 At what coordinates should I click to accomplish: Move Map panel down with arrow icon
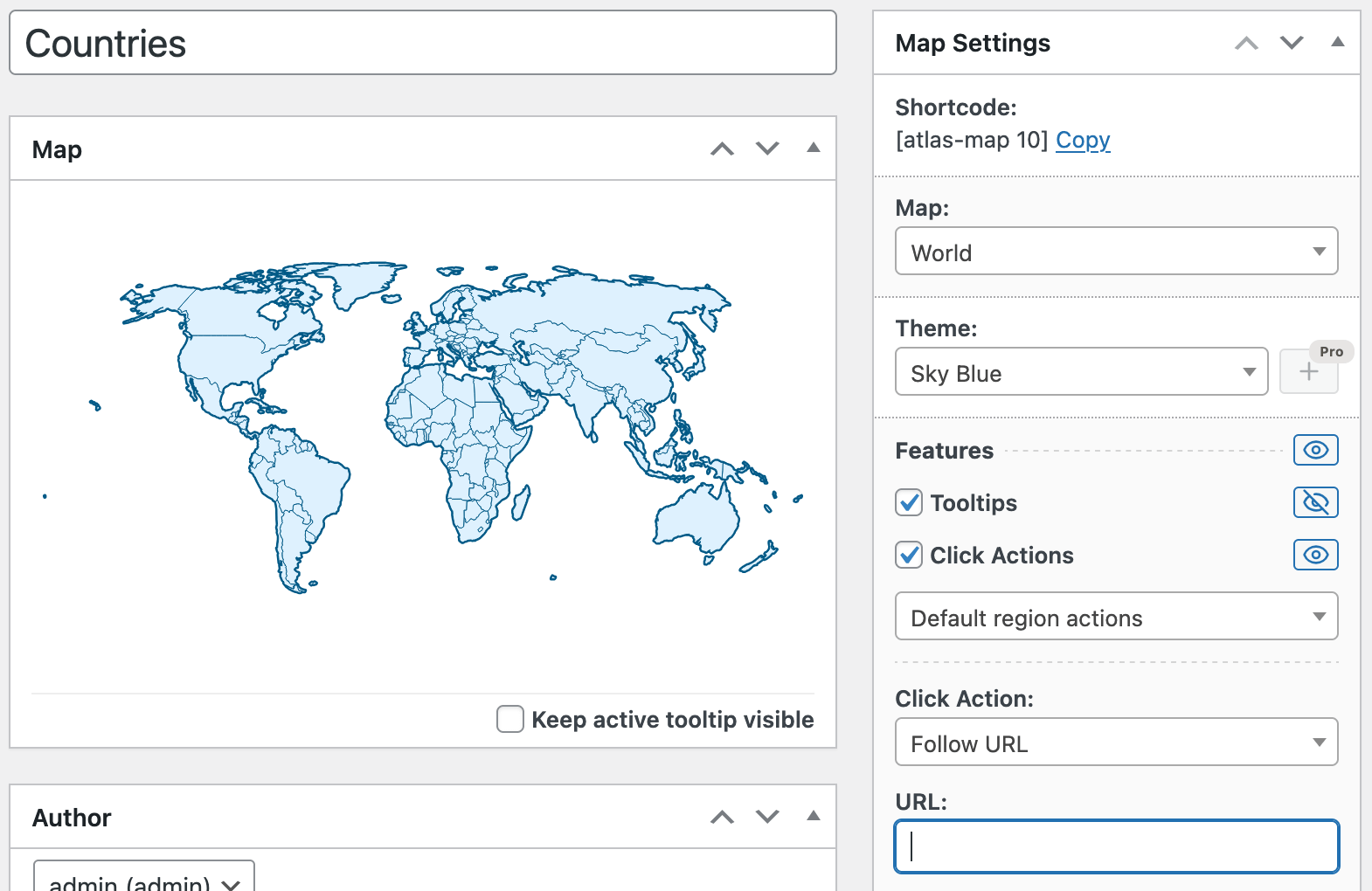click(767, 148)
